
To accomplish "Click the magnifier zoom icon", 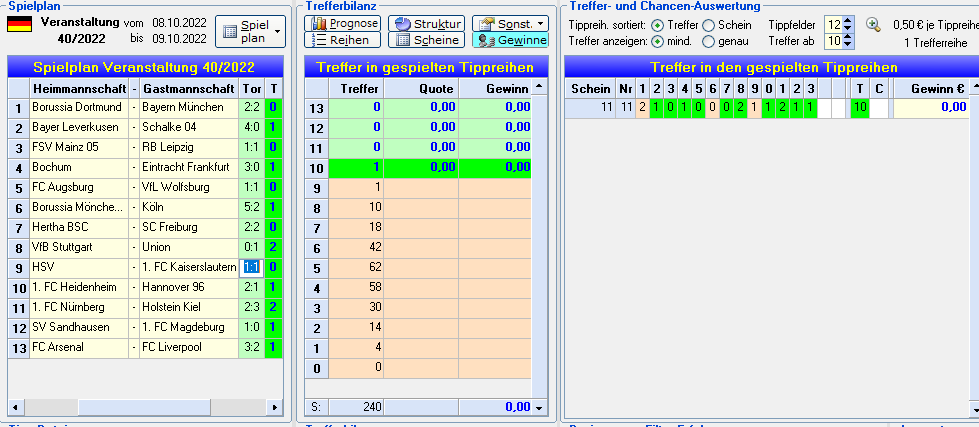I will (x=873, y=25).
